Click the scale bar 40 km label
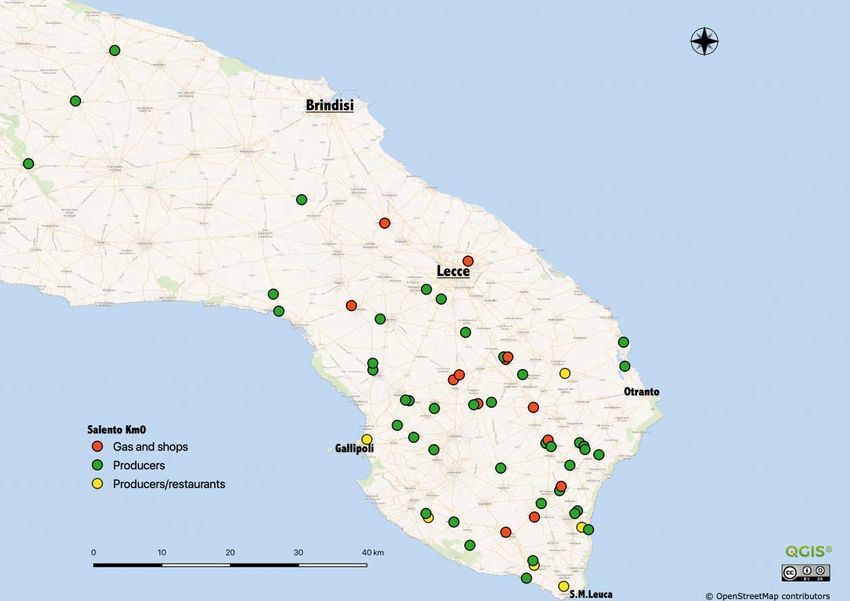The width and height of the screenshot is (850, 601). click(x=372, y=552)
